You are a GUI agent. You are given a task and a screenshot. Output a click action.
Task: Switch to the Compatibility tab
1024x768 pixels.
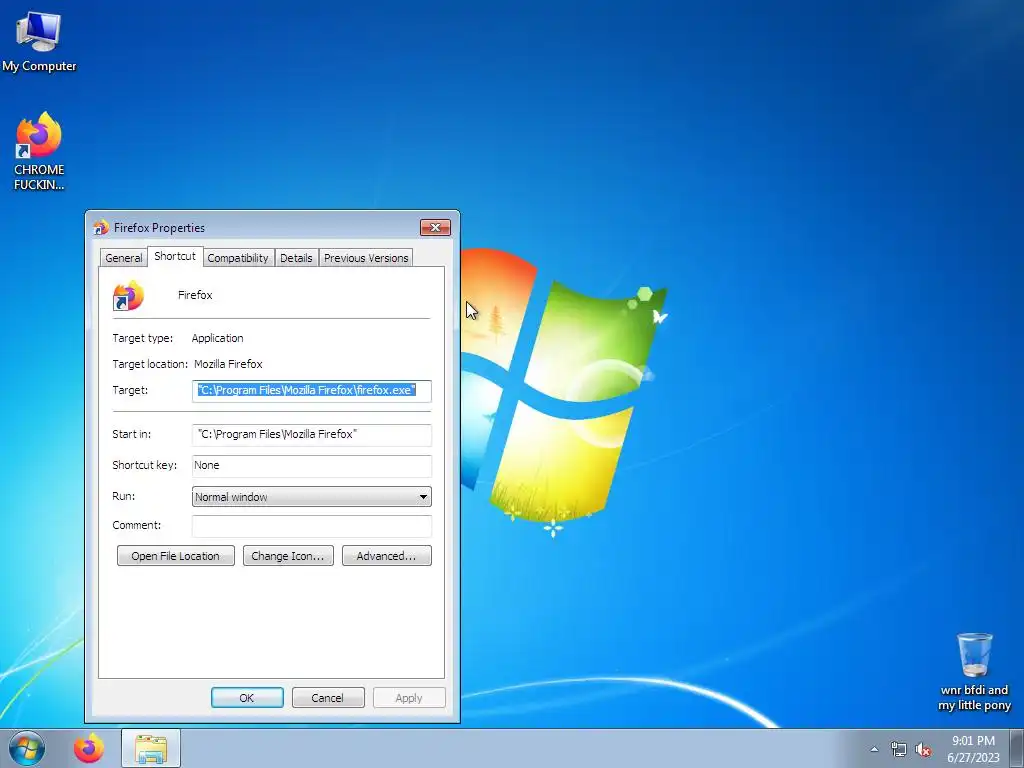pos(238,258)
